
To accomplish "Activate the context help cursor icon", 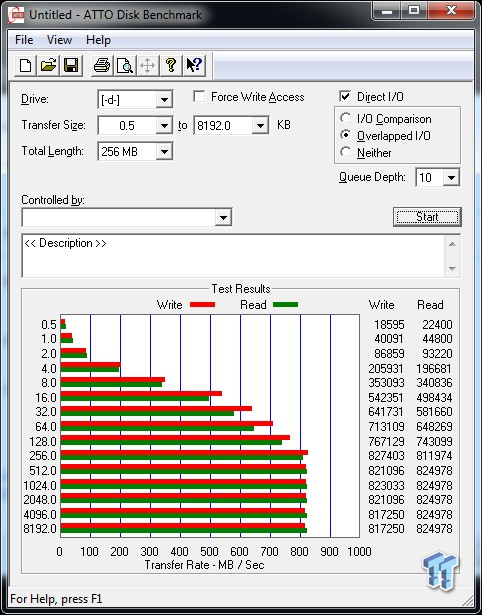I will pos(194,65).
